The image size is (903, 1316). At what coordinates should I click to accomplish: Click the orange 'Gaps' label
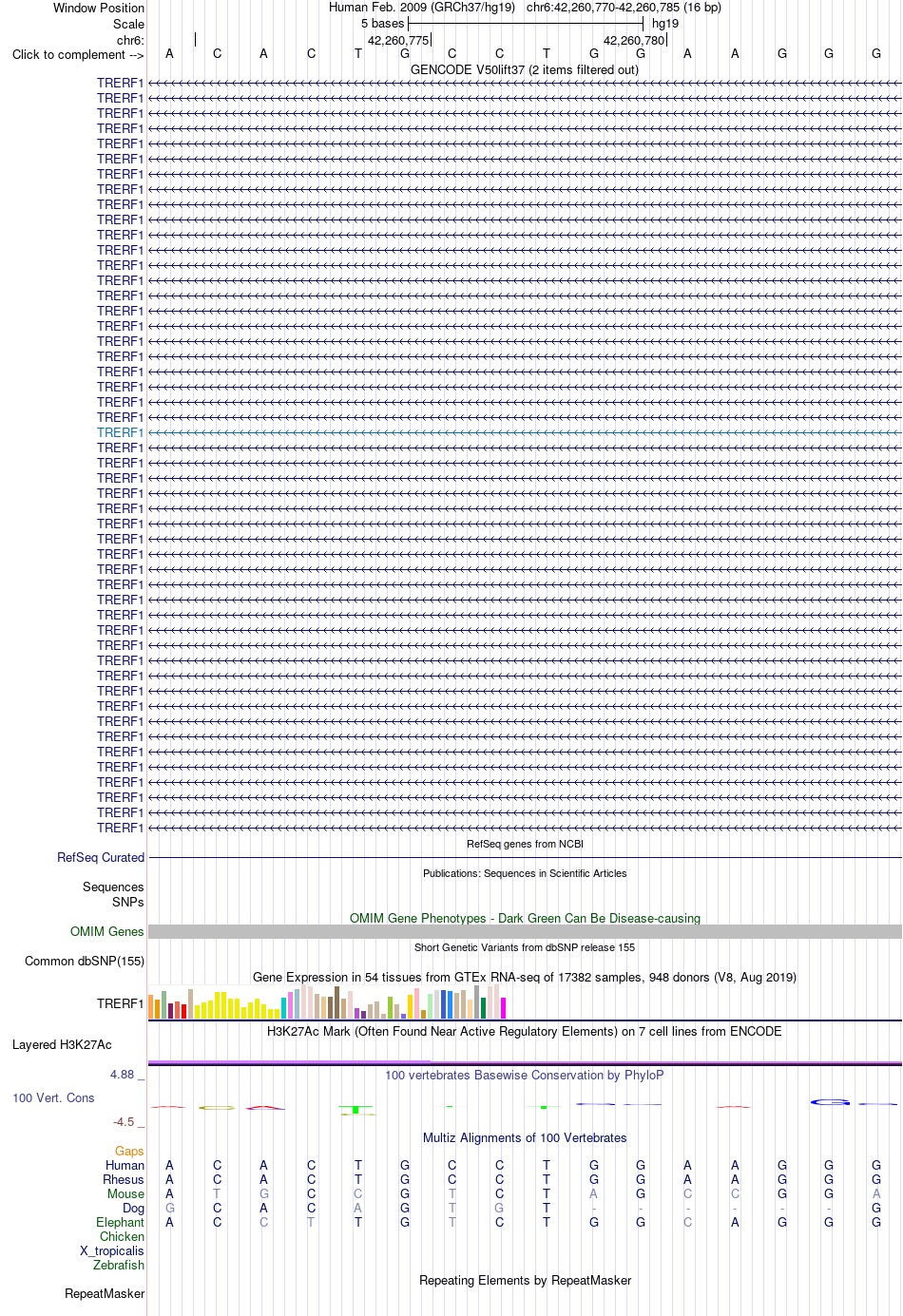click(x=129, y=1151)
